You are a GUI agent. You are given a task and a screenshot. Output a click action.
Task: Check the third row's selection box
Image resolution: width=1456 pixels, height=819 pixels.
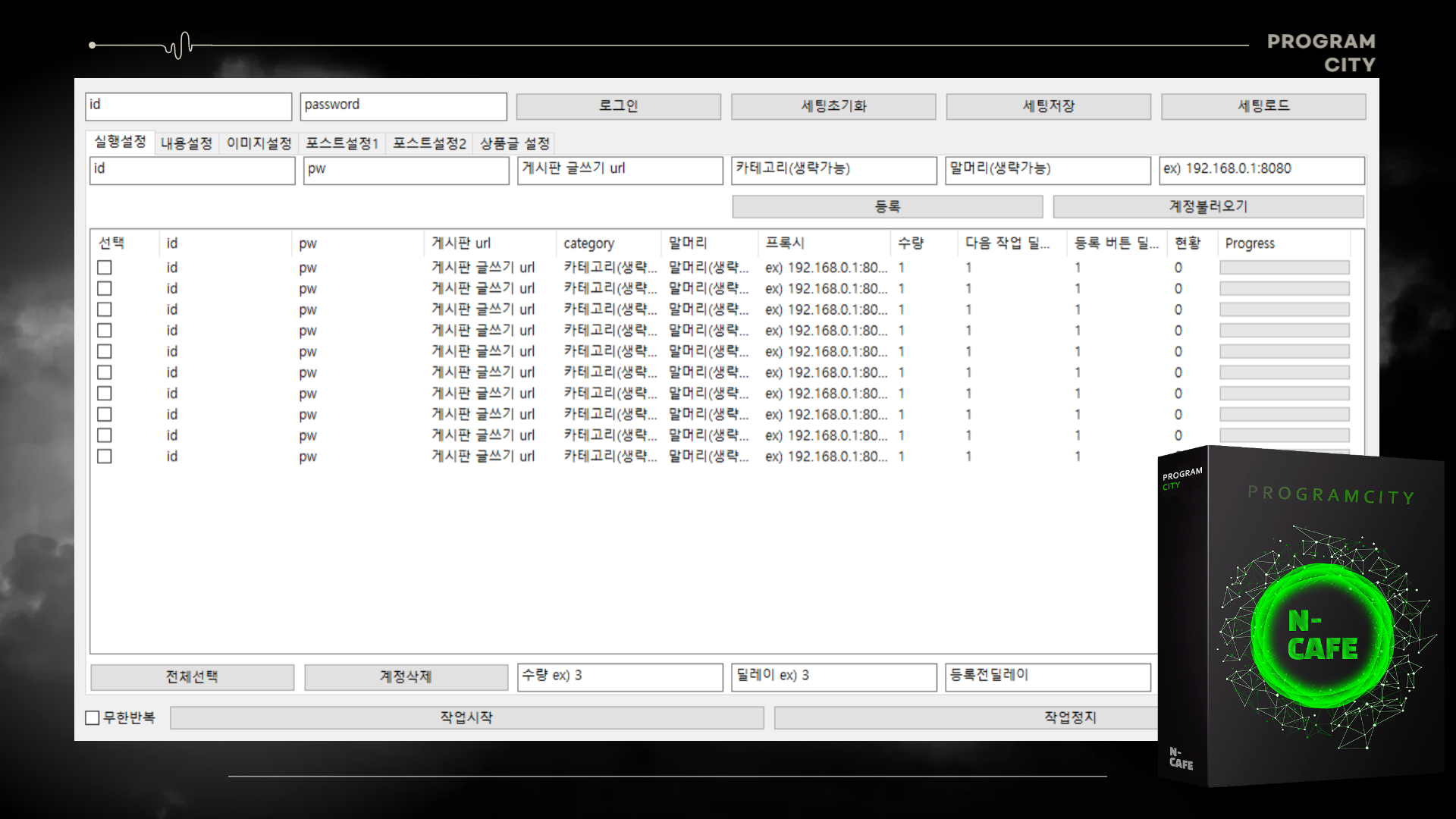pos(105,309)
